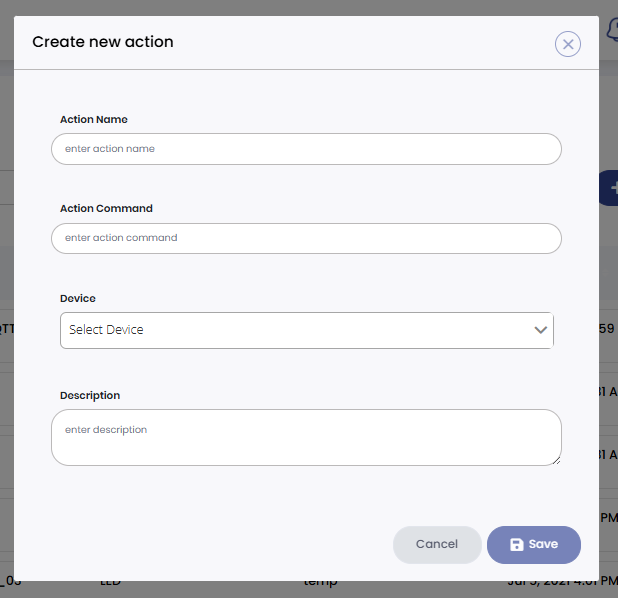
Task: Save the new action
Action: 534,545
